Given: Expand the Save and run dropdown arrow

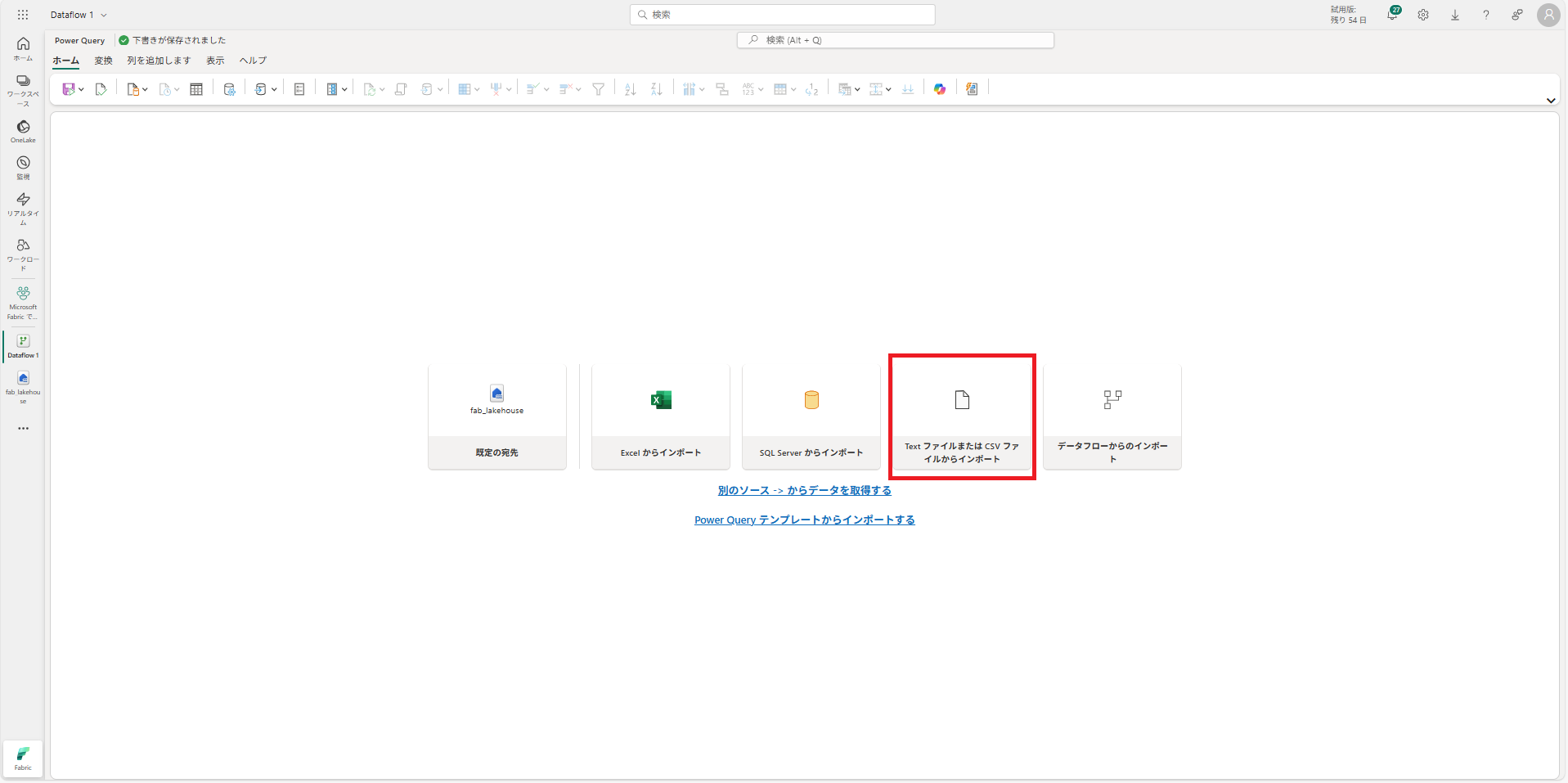Looking at the screenshot, I should (81, 89).
